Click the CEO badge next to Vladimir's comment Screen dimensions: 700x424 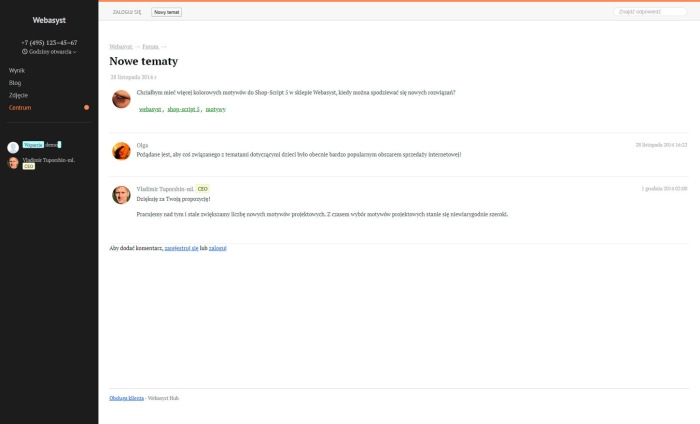[x=202, y=188]
